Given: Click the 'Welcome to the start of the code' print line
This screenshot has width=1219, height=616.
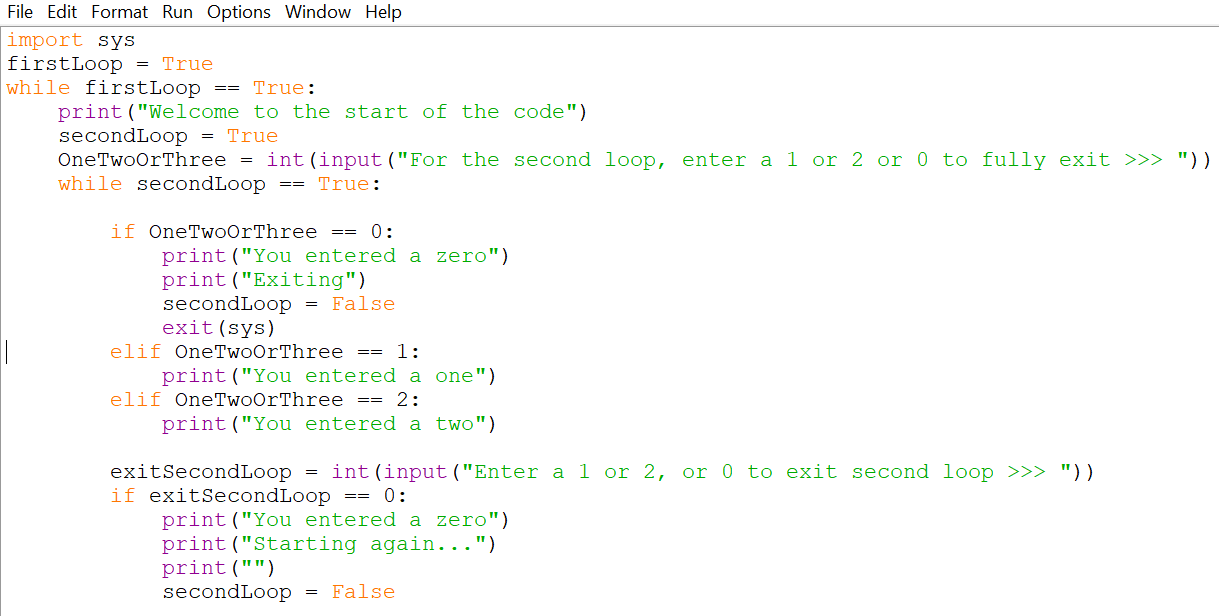Looking at the screenshot, I should (x=323, y=112).
